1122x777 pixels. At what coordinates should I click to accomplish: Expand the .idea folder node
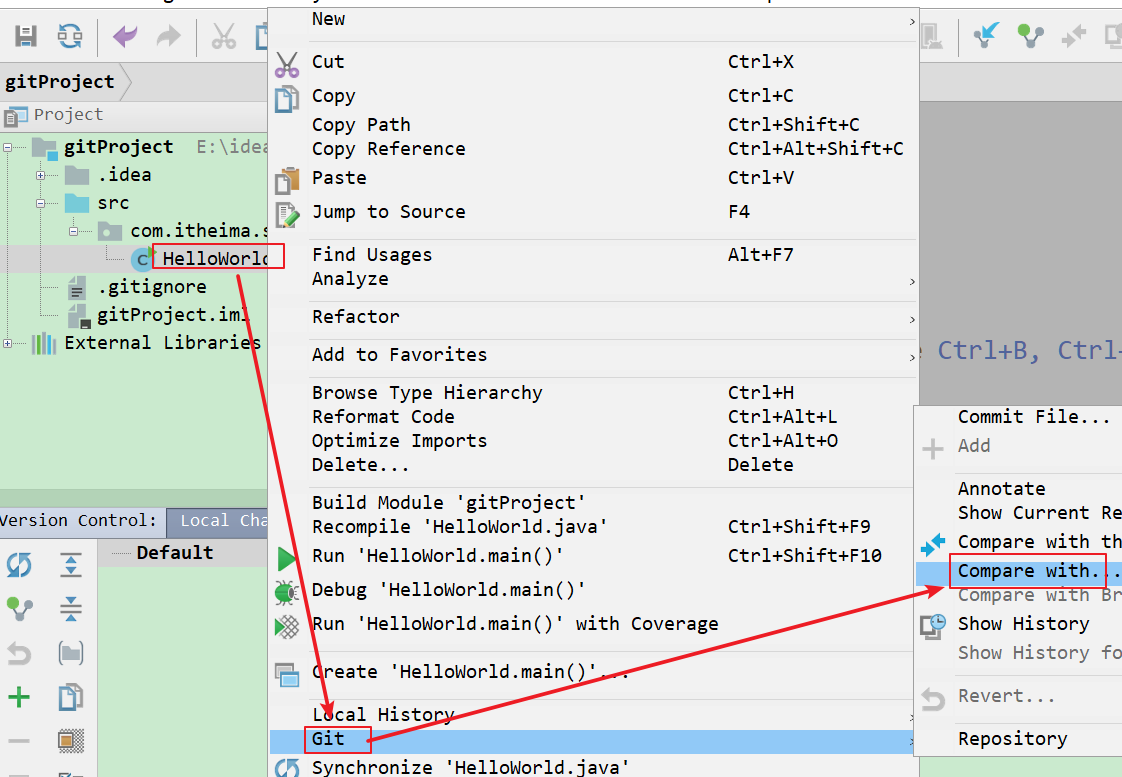(x=42, y=176)
